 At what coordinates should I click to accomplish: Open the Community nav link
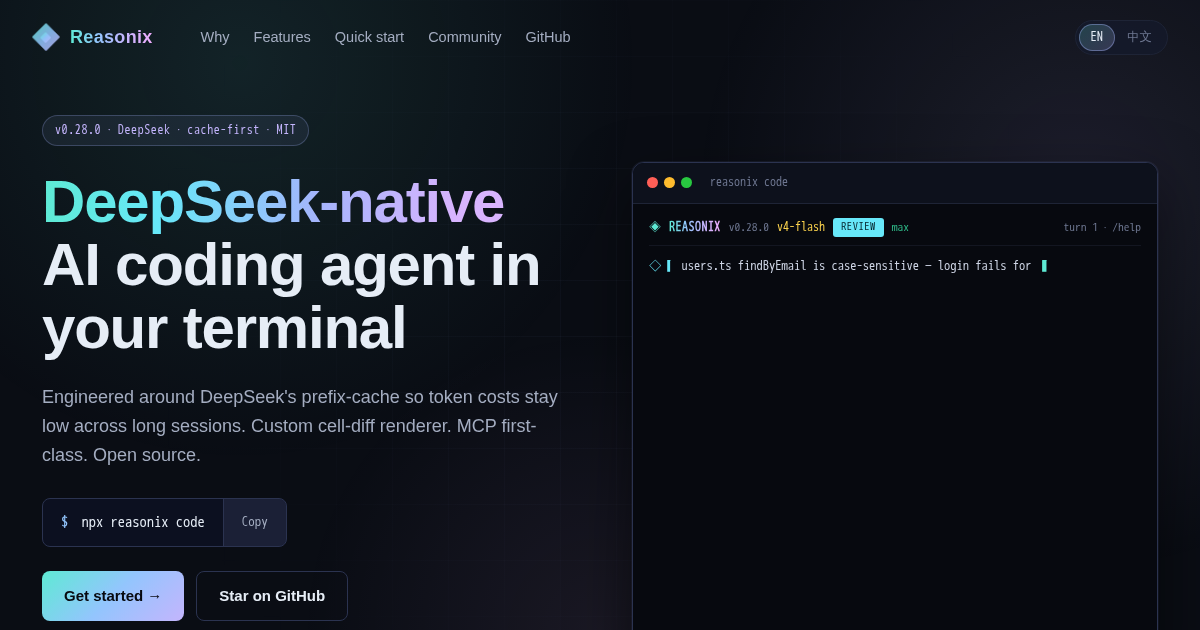point(465,37)
